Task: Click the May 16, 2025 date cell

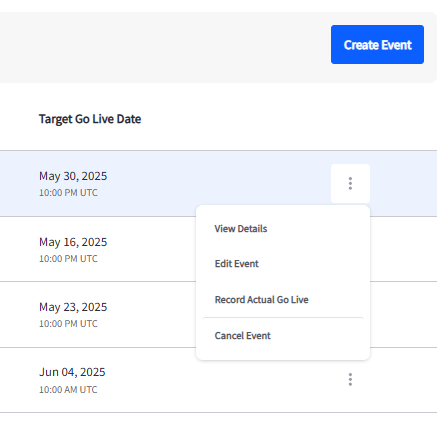Action: tap(73, 242)
